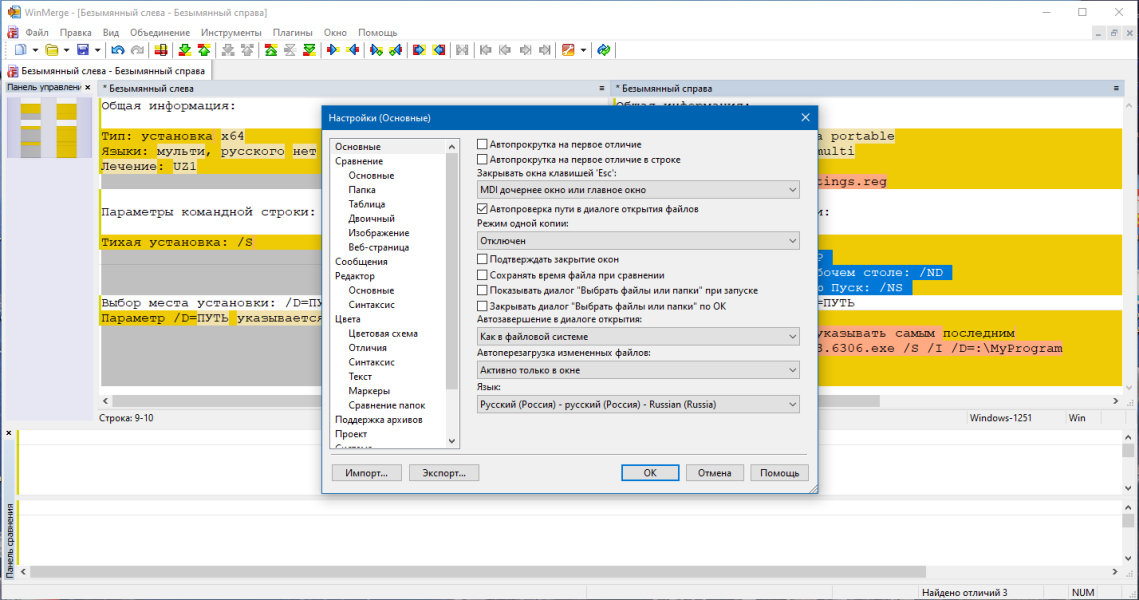
Task: Click the WinMerge icon on the document tab
Action: pos(12,71)
